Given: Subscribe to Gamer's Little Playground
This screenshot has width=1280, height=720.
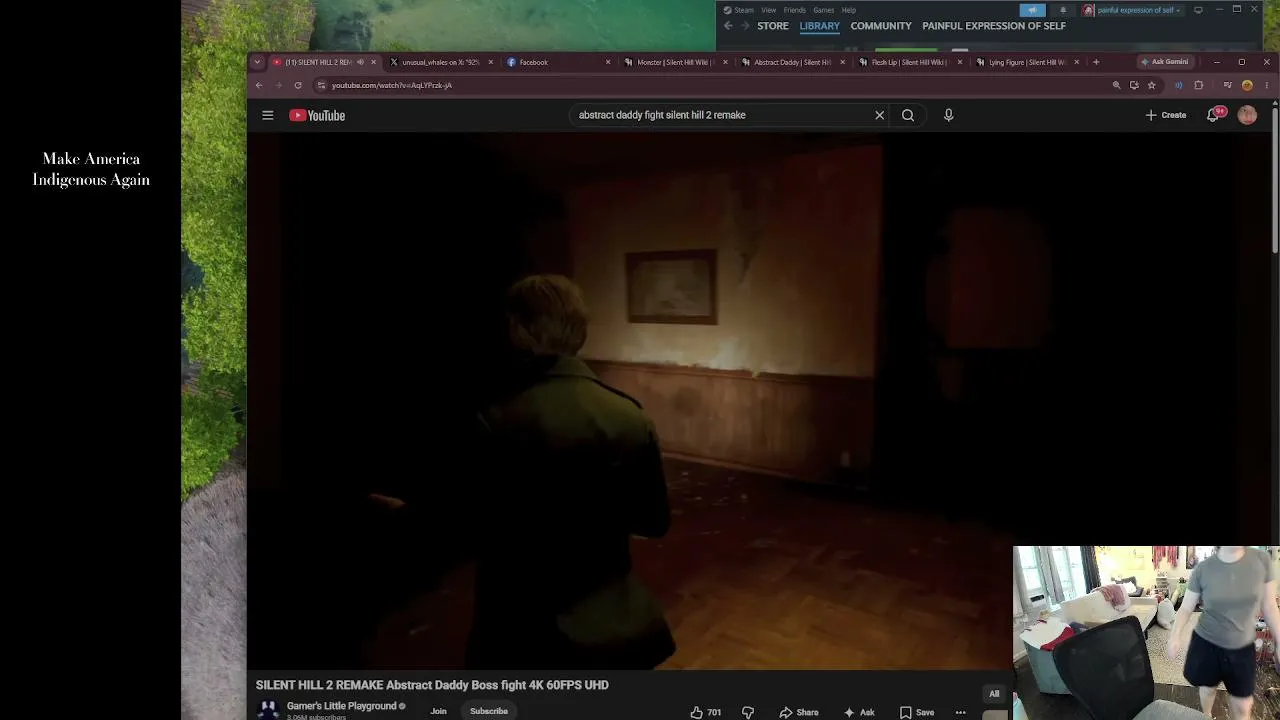Looking at the screenshot, I should click(x=489, y=711).
